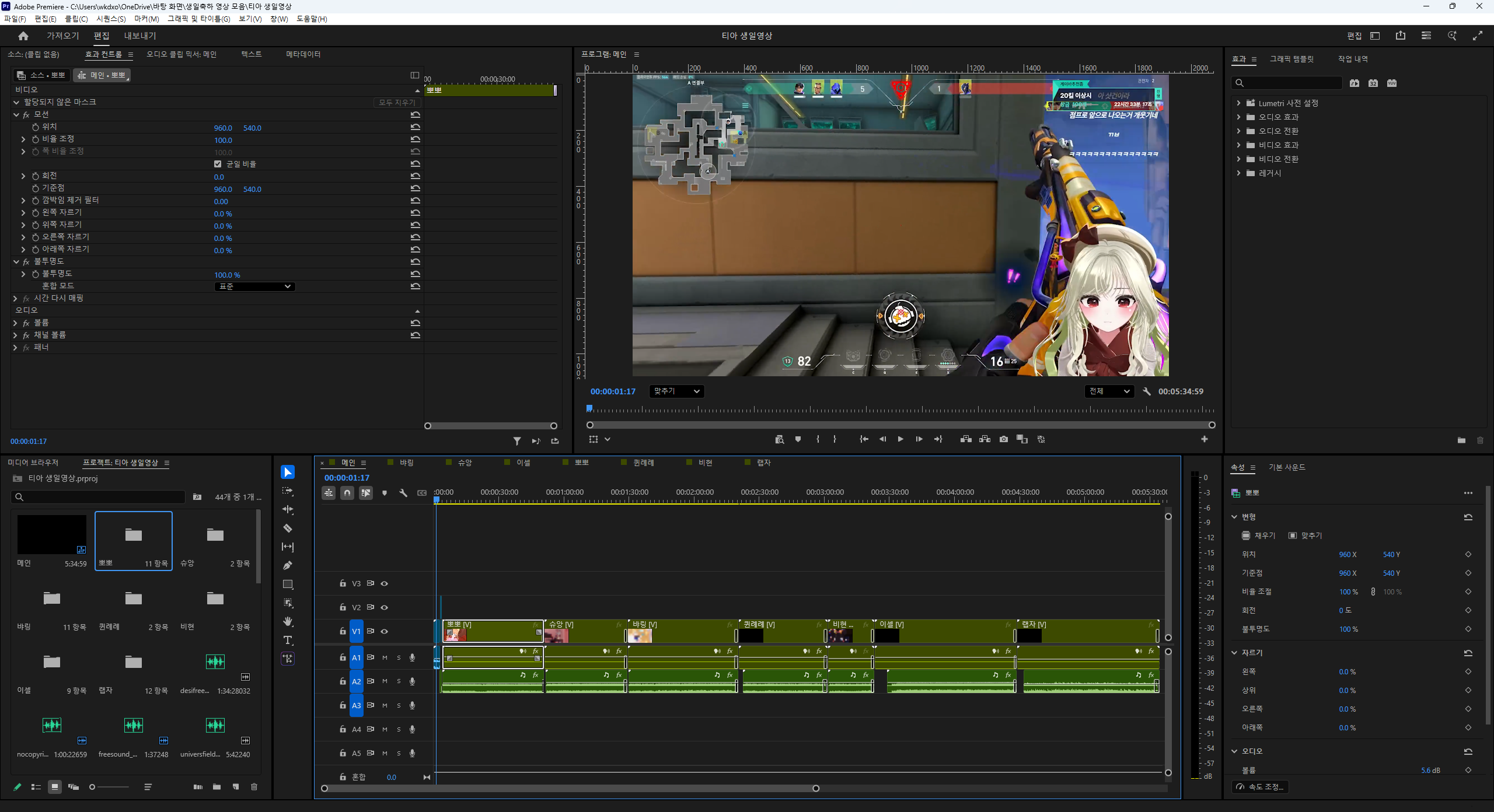The height and width of the screenshot is (812, 1494).
Task: Click the Effects panel search field
Action: pyautogui.click(x=1287, y=83)
